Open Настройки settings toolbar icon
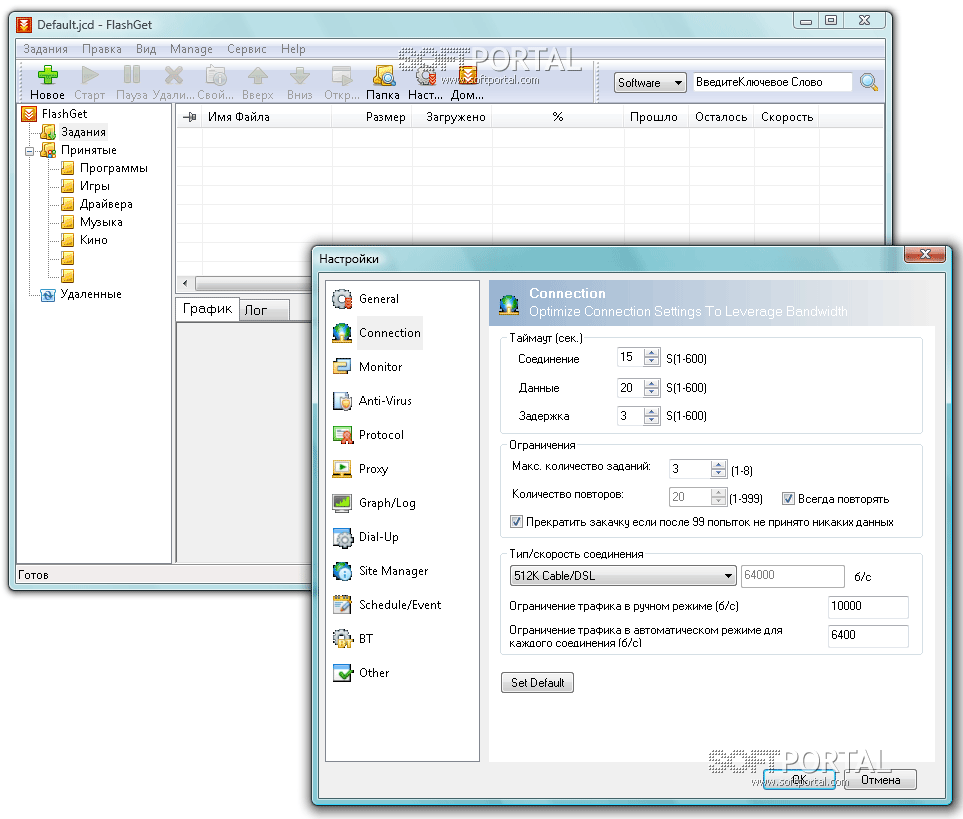This screenshot has width=963, height=819. (425, 75)
